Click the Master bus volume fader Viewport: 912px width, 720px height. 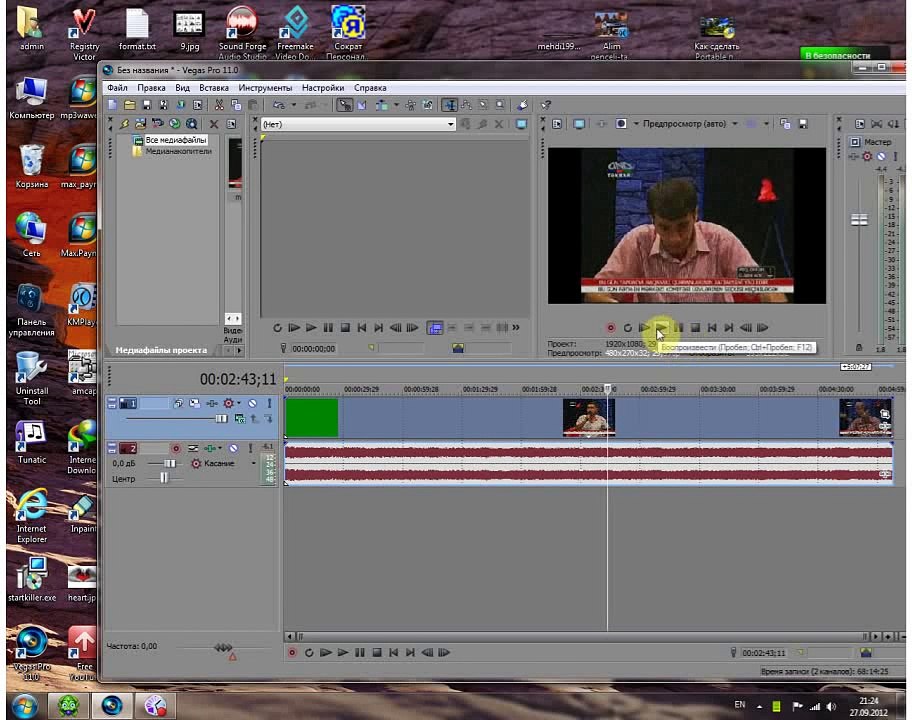tap(859, 220)
